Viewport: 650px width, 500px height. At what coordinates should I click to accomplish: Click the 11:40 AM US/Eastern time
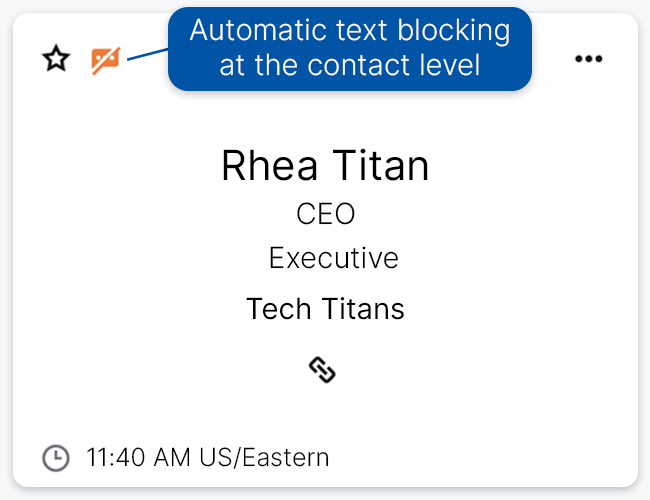click(x=208, y=458)
